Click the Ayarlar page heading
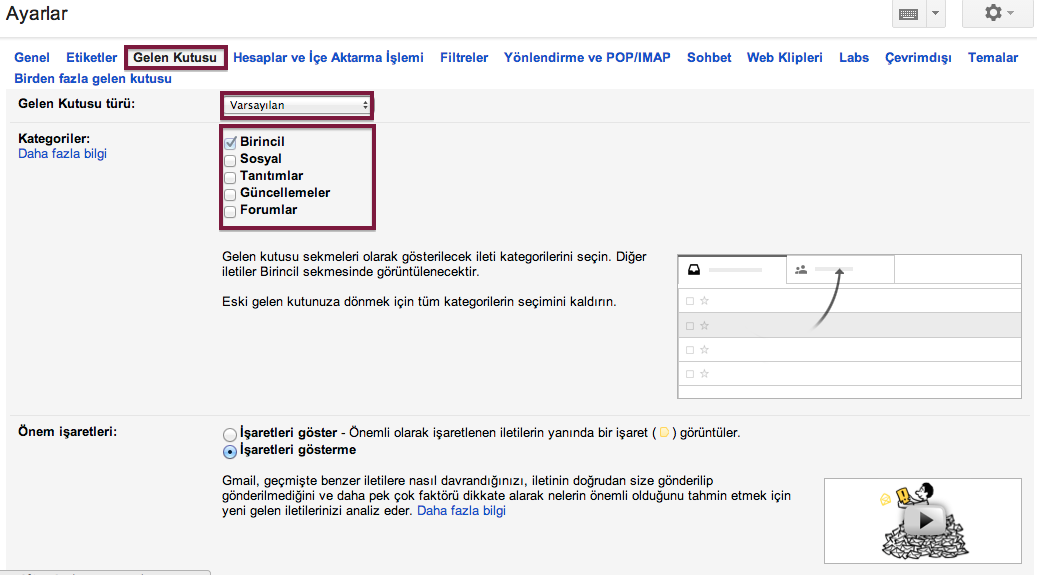 coord(37,13)
